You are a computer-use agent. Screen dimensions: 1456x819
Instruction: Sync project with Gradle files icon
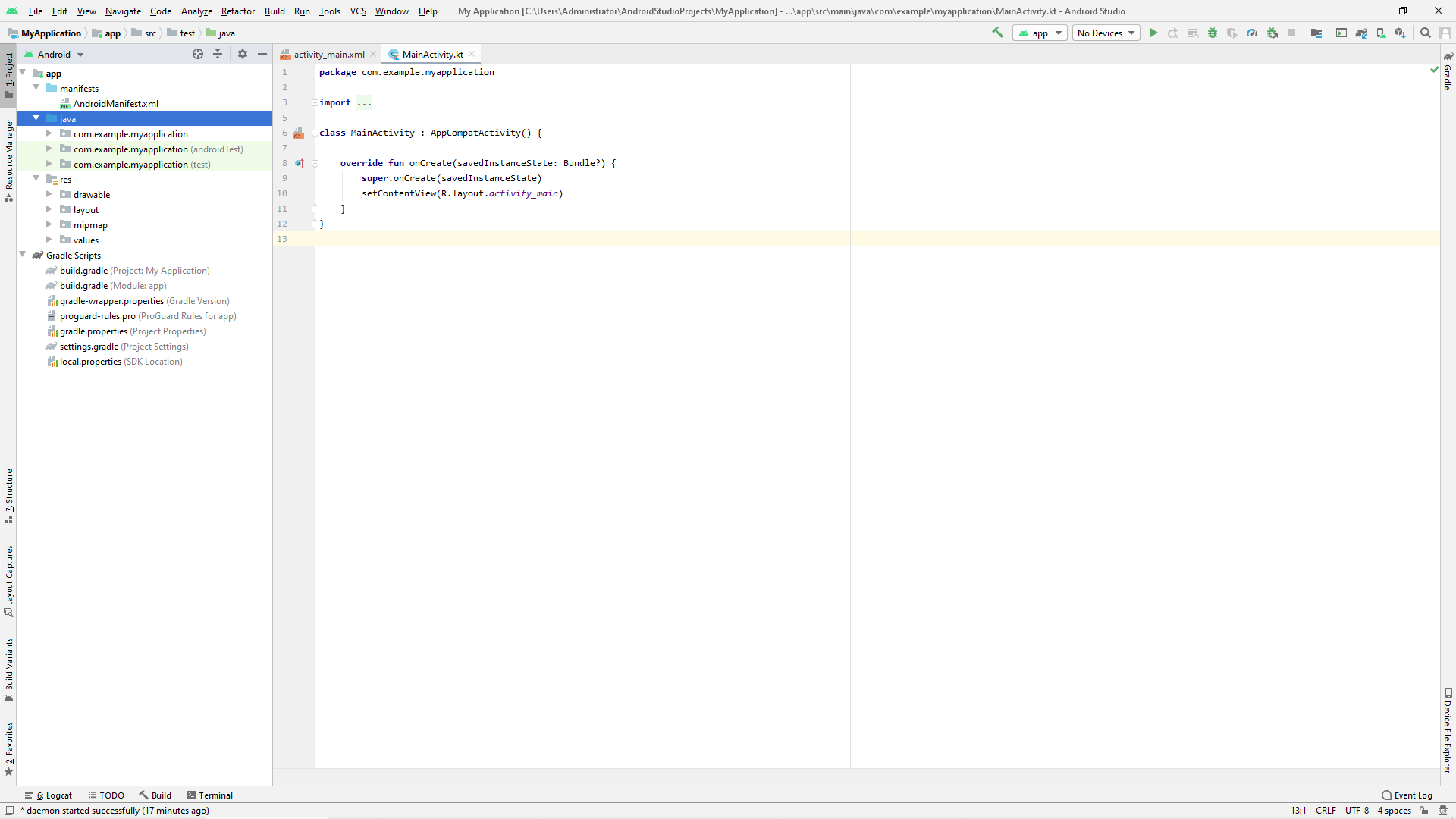1361,33
